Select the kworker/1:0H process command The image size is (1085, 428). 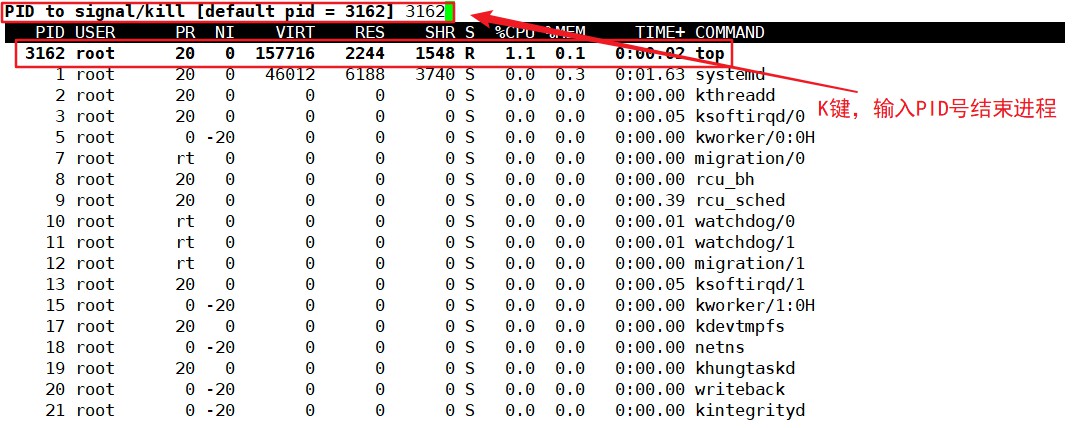pos(755,306)
